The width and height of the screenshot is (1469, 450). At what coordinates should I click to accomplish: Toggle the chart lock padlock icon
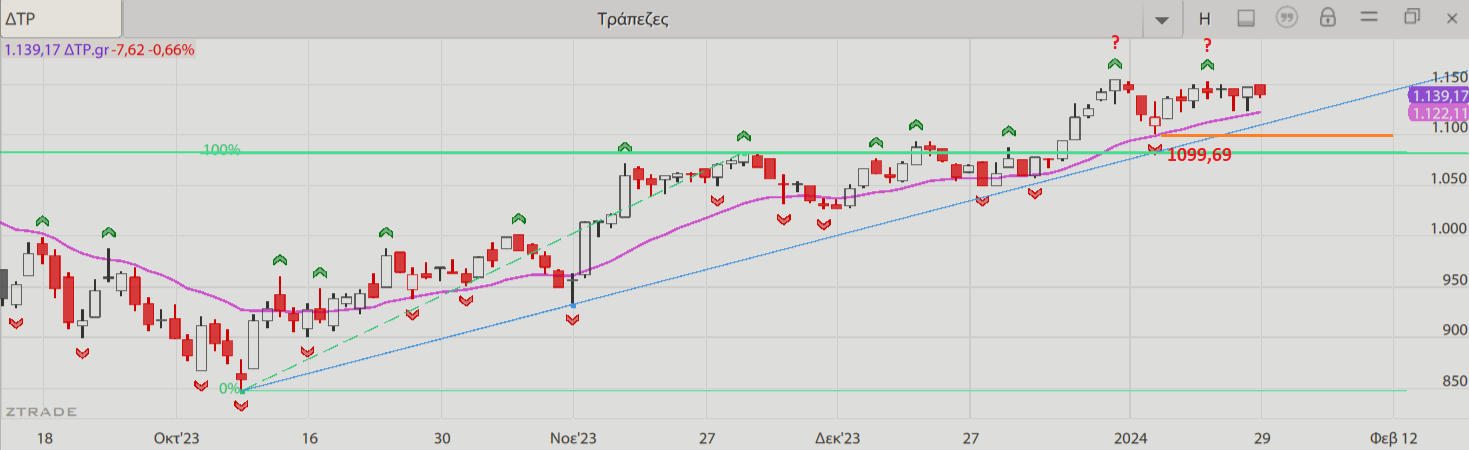(1328, 18)
